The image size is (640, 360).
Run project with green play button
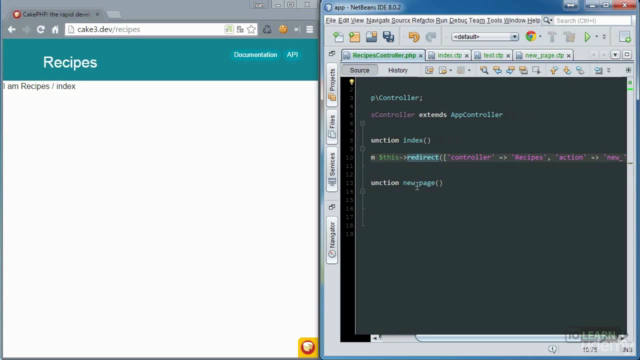coord(587,37)
